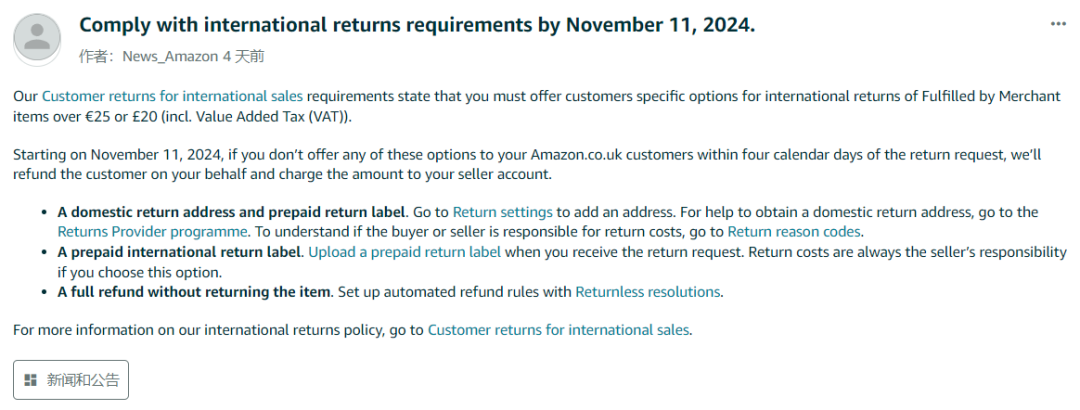Image resolution: width=1080 pixels, height=410 pixels.
Task: Open the post title about international returns
Action: click(416, 25)
